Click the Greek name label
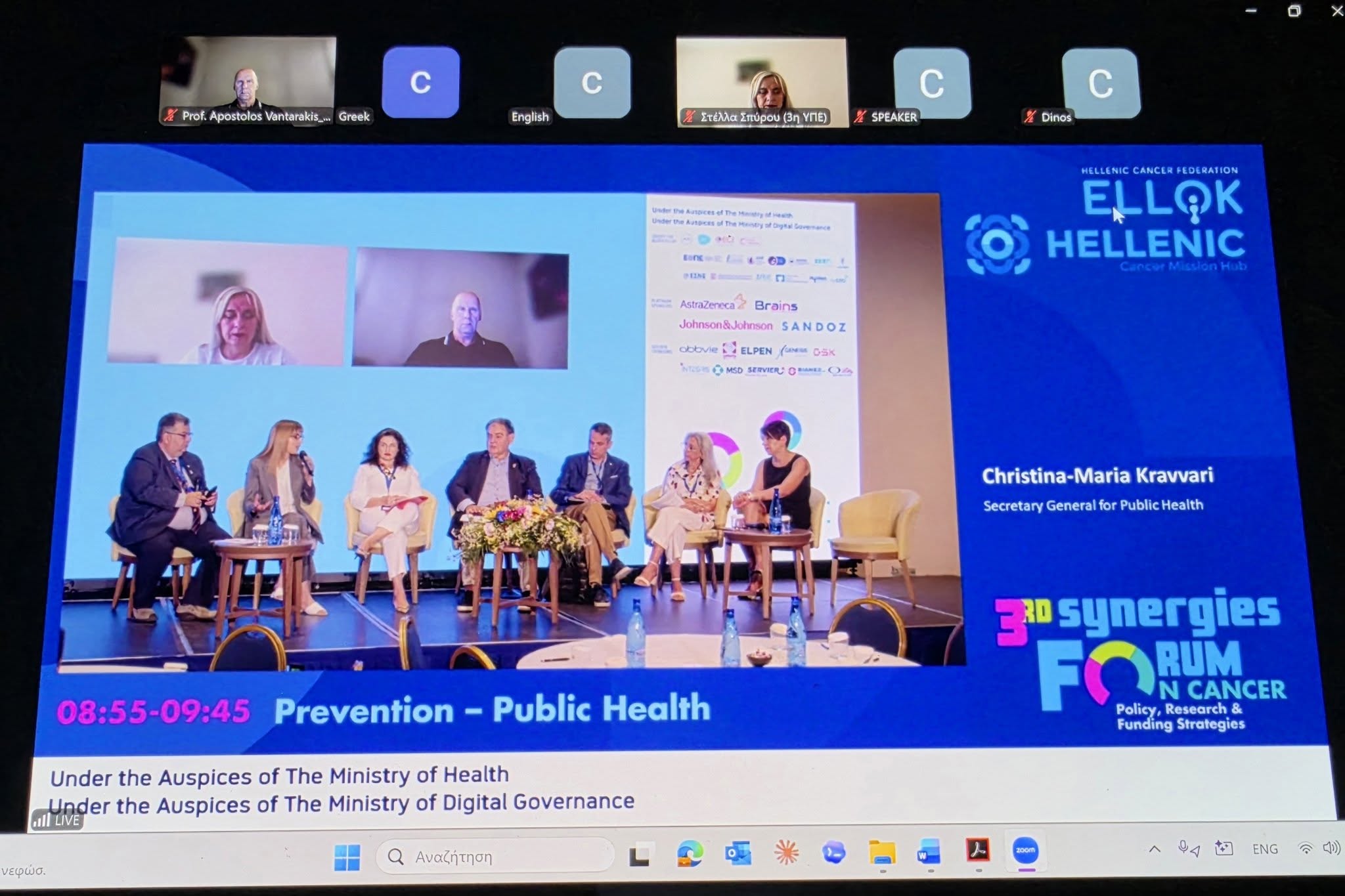This screenshot has height=896, width=1345. coord(354,116)
